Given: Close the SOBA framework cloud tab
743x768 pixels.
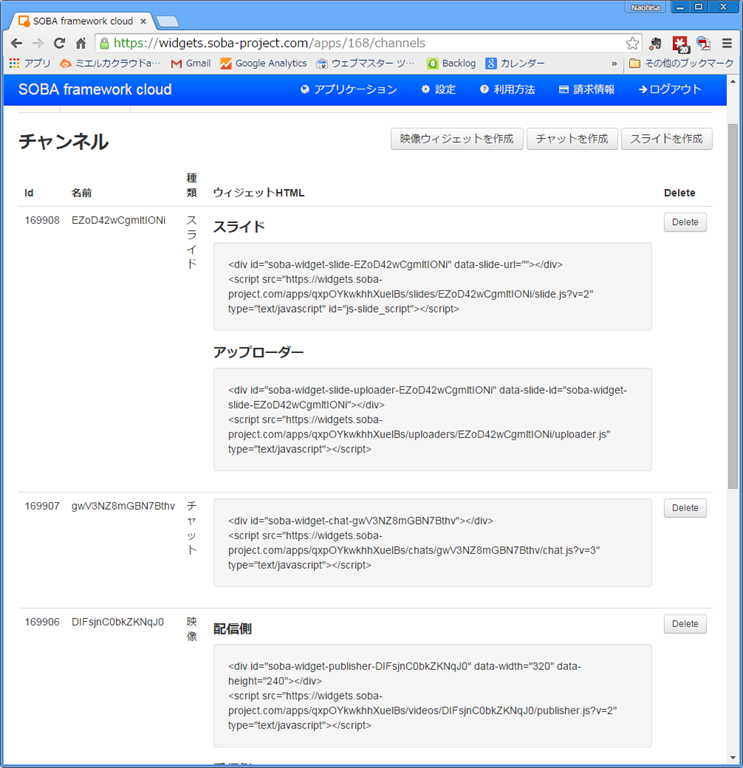Looking at the screenshot, I should click(x=143, y=22).
